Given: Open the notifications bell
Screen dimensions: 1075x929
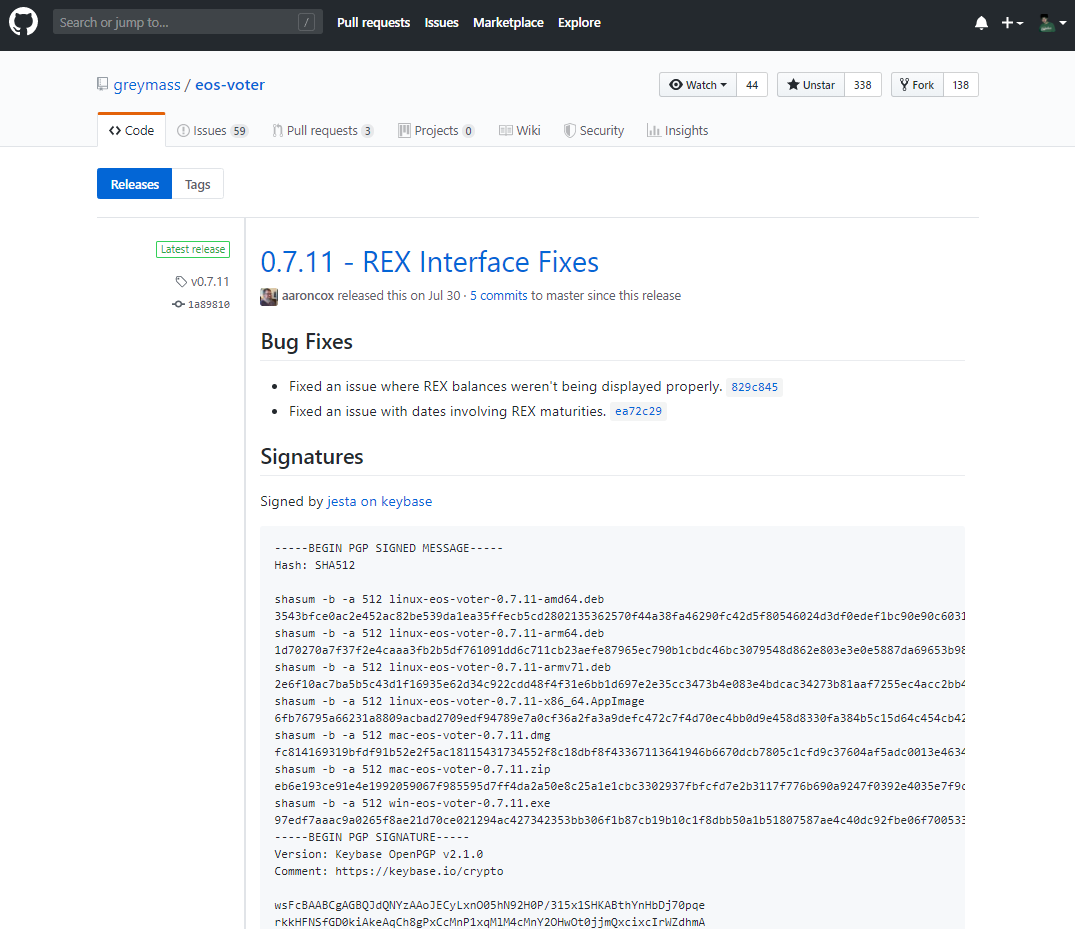Looking at the screenshot, I should click(981, 23).
